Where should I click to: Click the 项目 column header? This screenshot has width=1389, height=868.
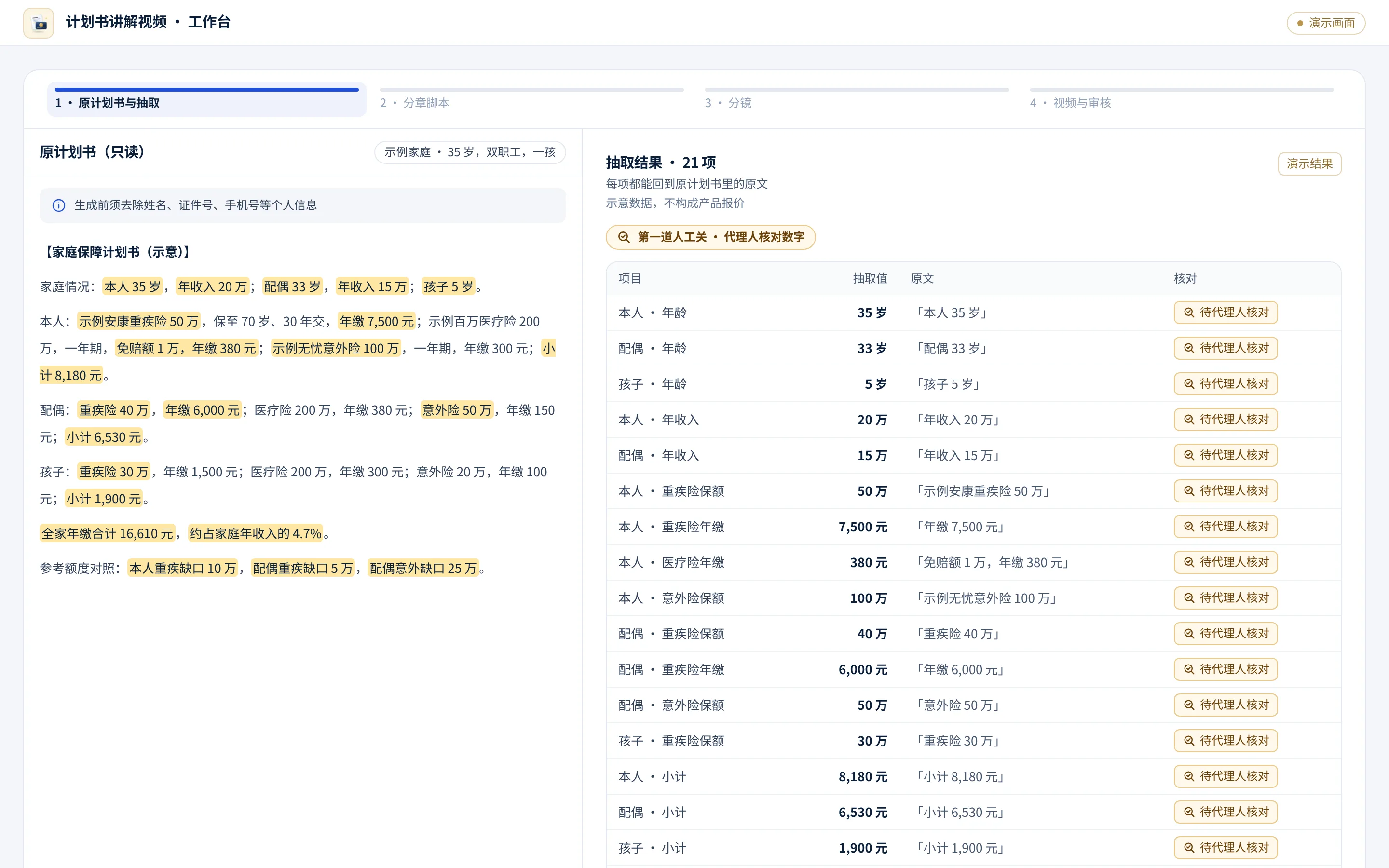630,278
